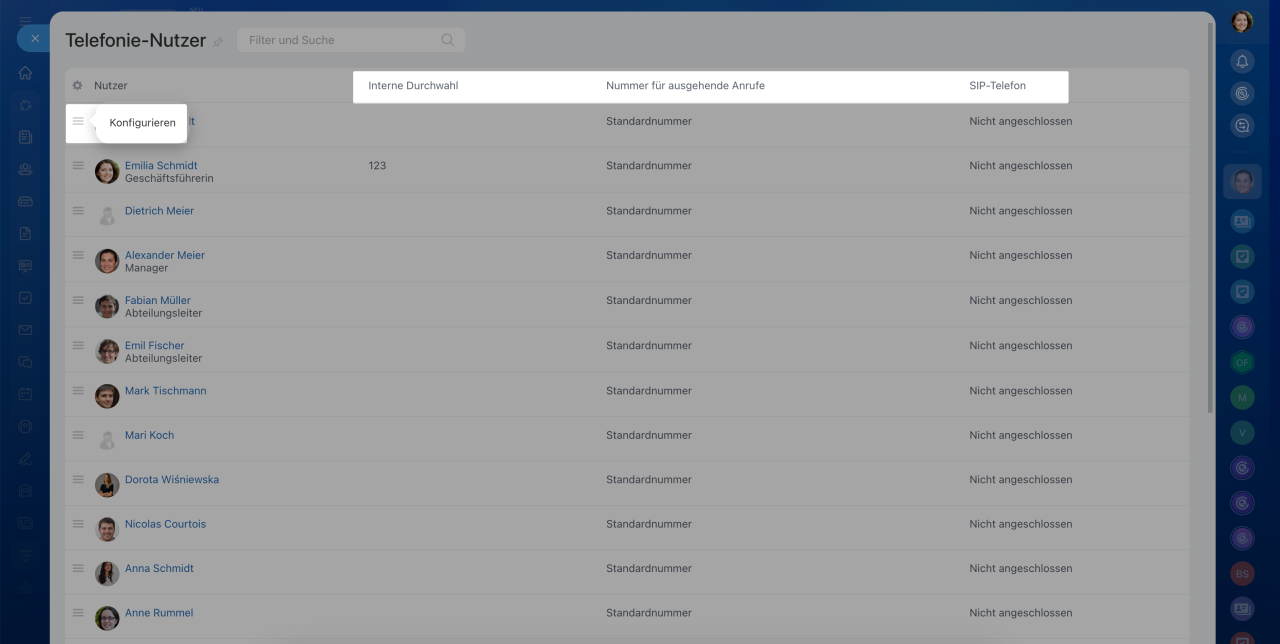Open Emilia Schmidt's profile link
This screenshot has height=644, width=1280.
click(161, 166)
